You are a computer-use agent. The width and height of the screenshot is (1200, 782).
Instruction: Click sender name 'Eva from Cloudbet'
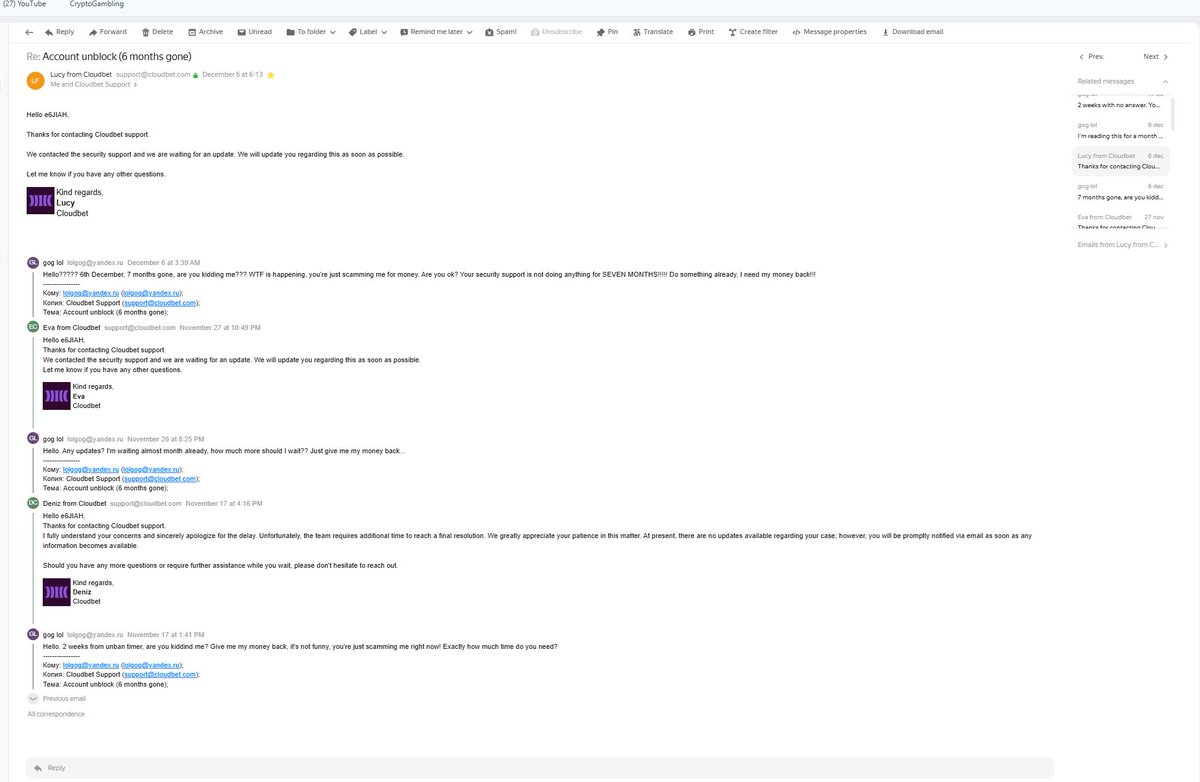point(72,327)
